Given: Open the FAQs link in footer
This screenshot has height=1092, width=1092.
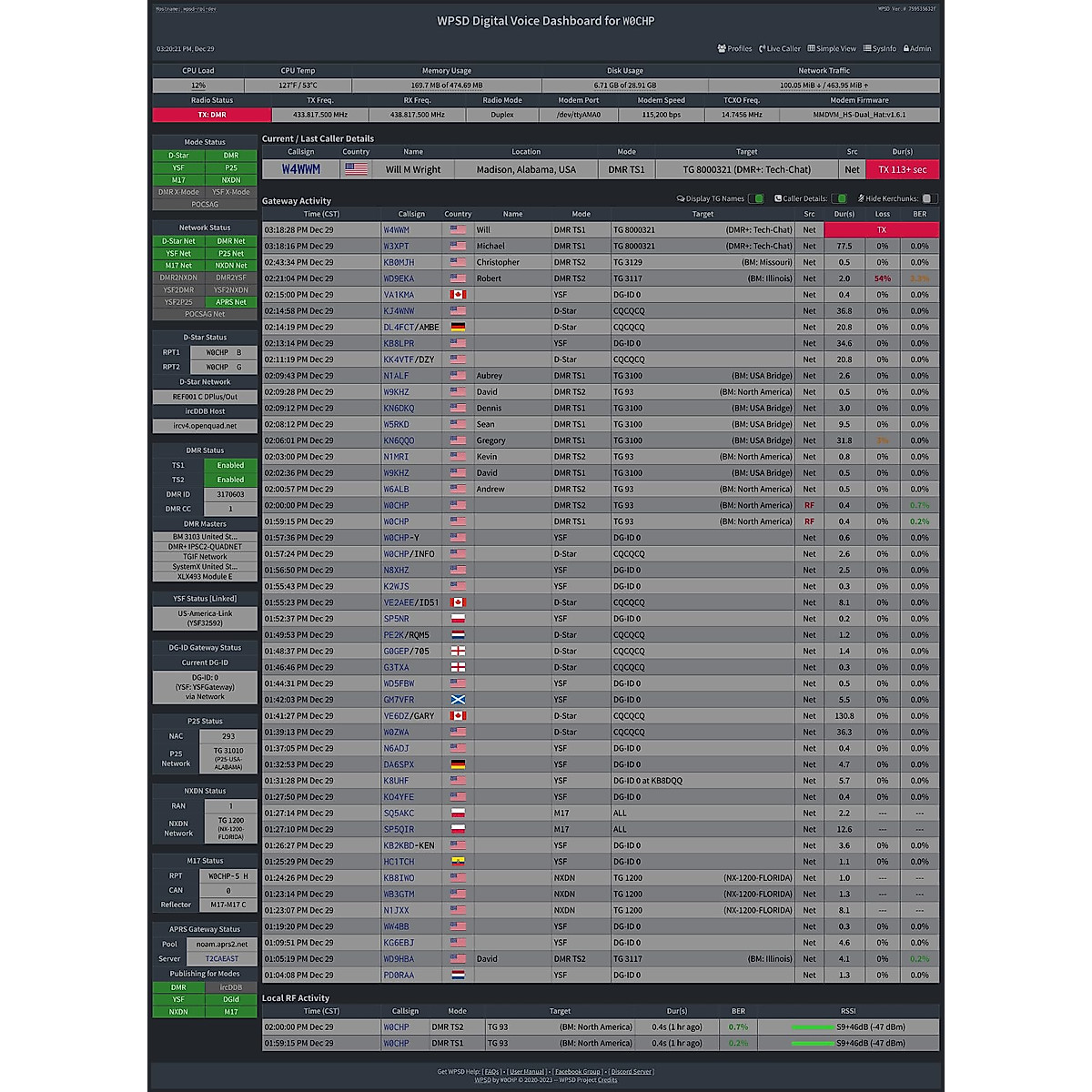Looking at the screenshot, I should coord(491,1072).
